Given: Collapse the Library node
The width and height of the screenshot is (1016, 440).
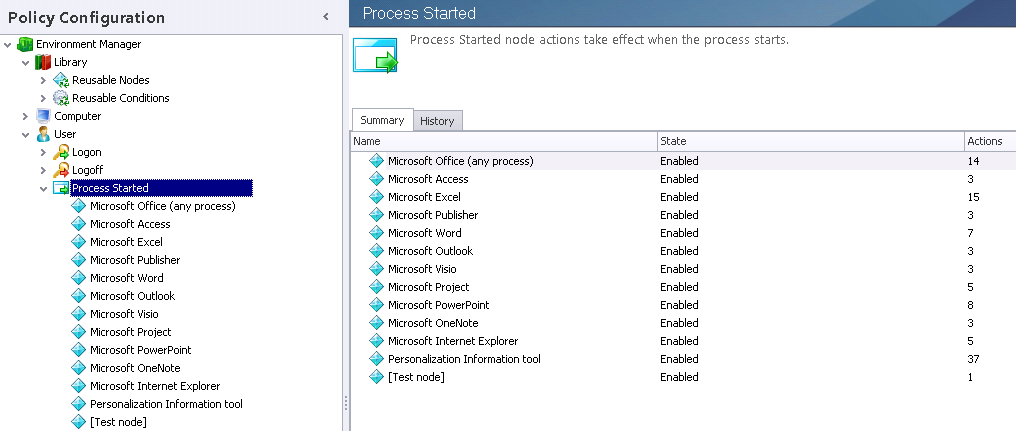Looking at the screenshot, I should click(x=26, y=63).
